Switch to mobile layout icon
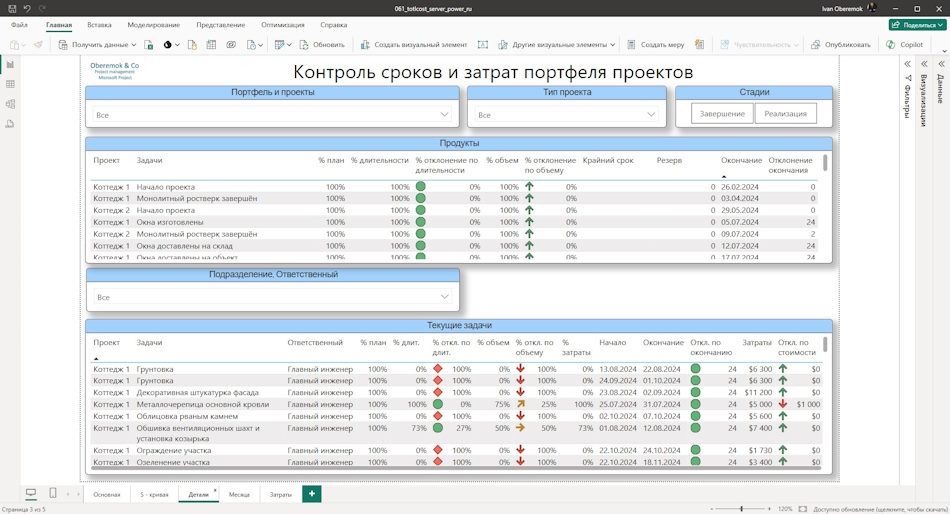Viewport: 950px width, 514px height. coord(53,493)
